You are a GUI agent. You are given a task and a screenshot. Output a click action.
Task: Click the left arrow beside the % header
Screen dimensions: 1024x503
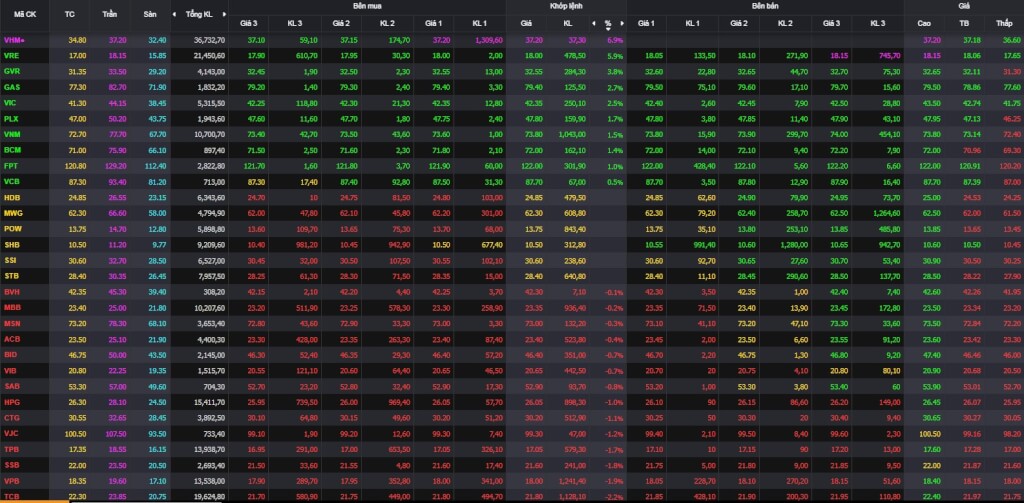click(x=594, y=23)
